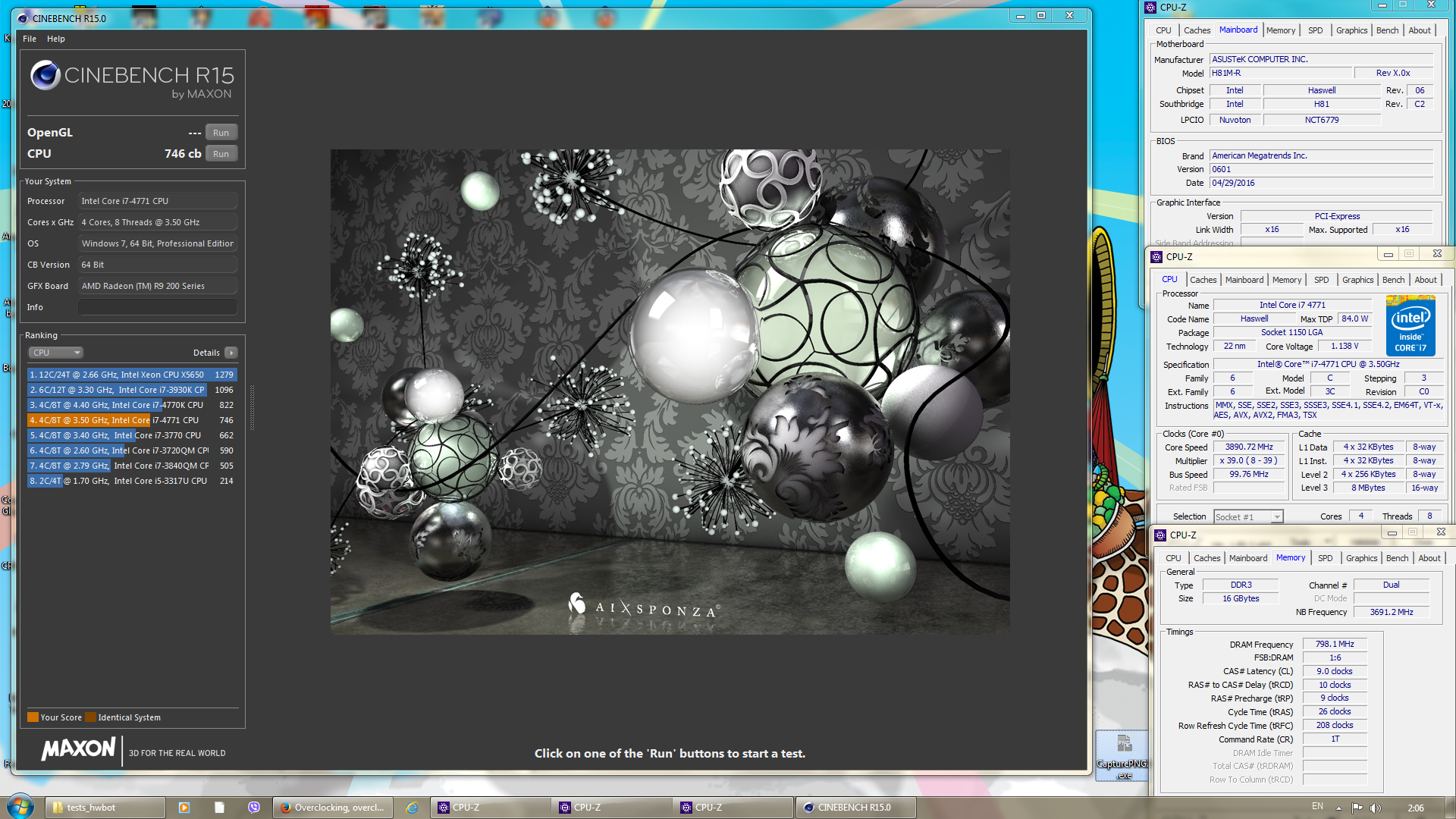The image size is (1456, 819).
Task: Click middle CPU-Z window title icon
Action: pyautogui.click(x=1156, y=257)
